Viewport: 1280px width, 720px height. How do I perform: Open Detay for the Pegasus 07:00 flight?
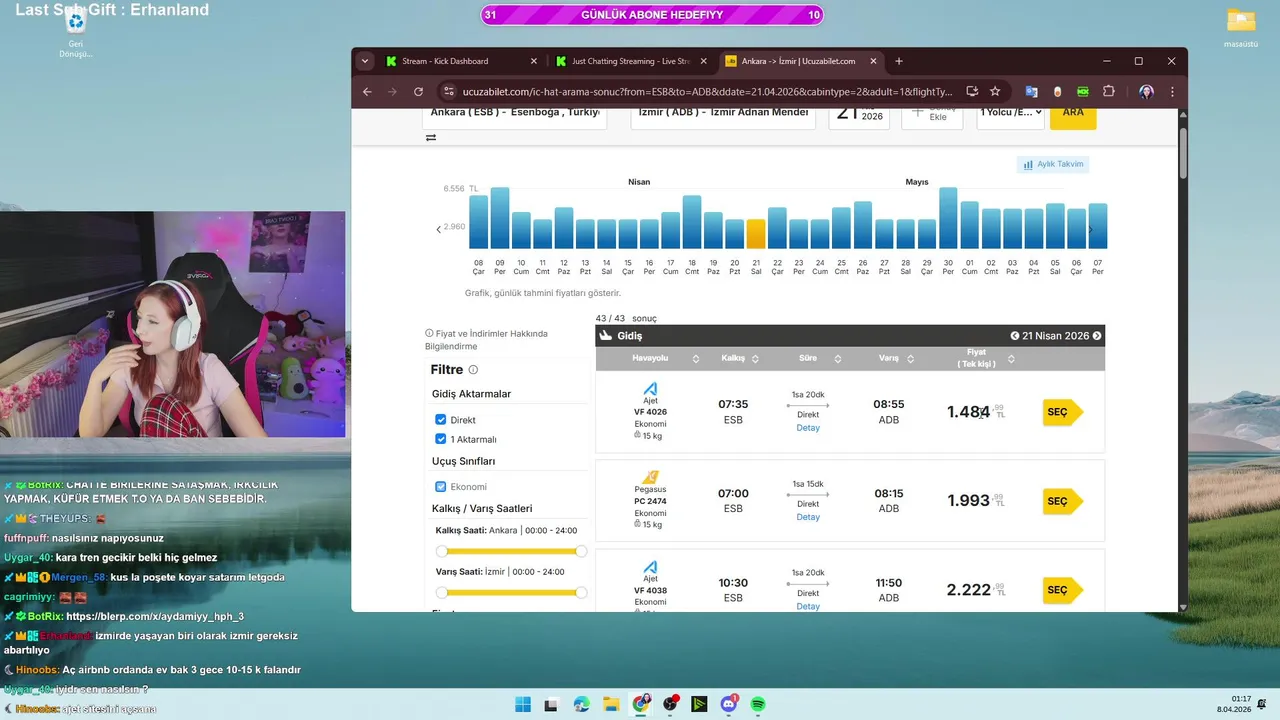(x=808, y=517)
